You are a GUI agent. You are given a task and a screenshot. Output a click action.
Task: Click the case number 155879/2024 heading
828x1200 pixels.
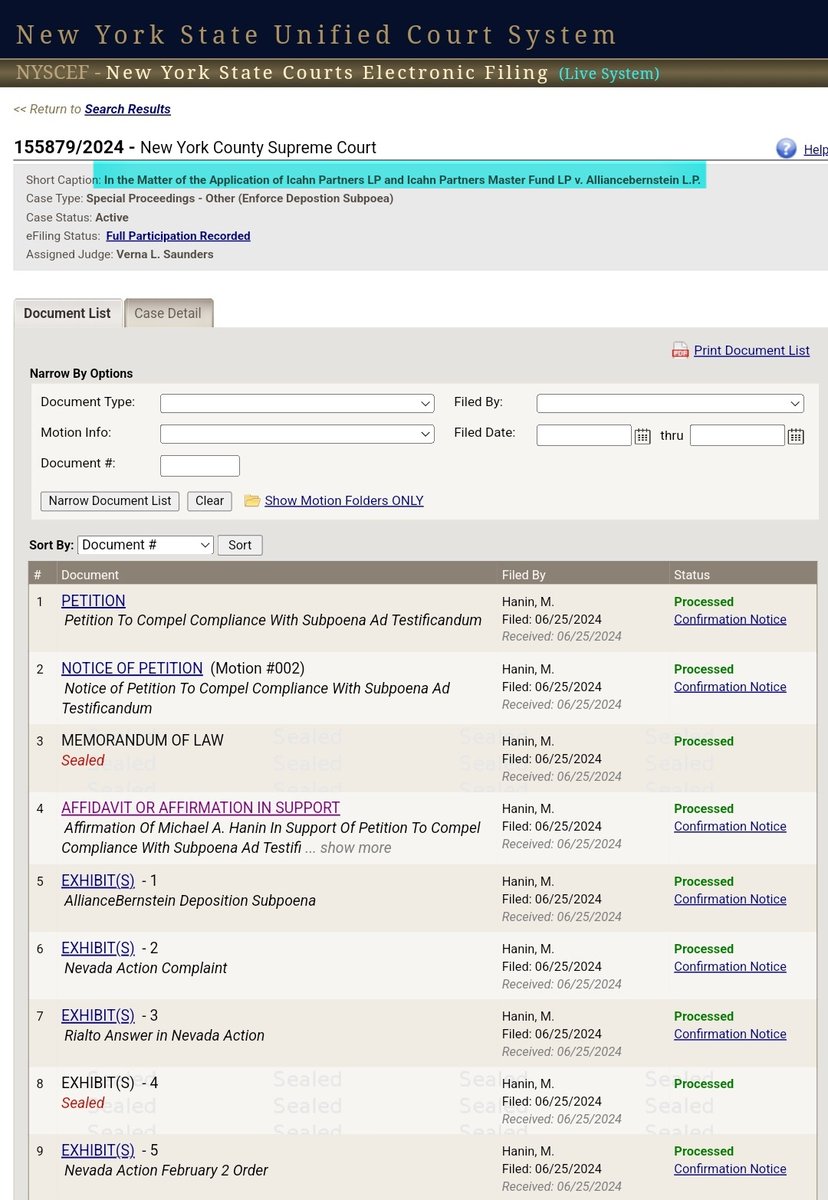click(69, 147)
